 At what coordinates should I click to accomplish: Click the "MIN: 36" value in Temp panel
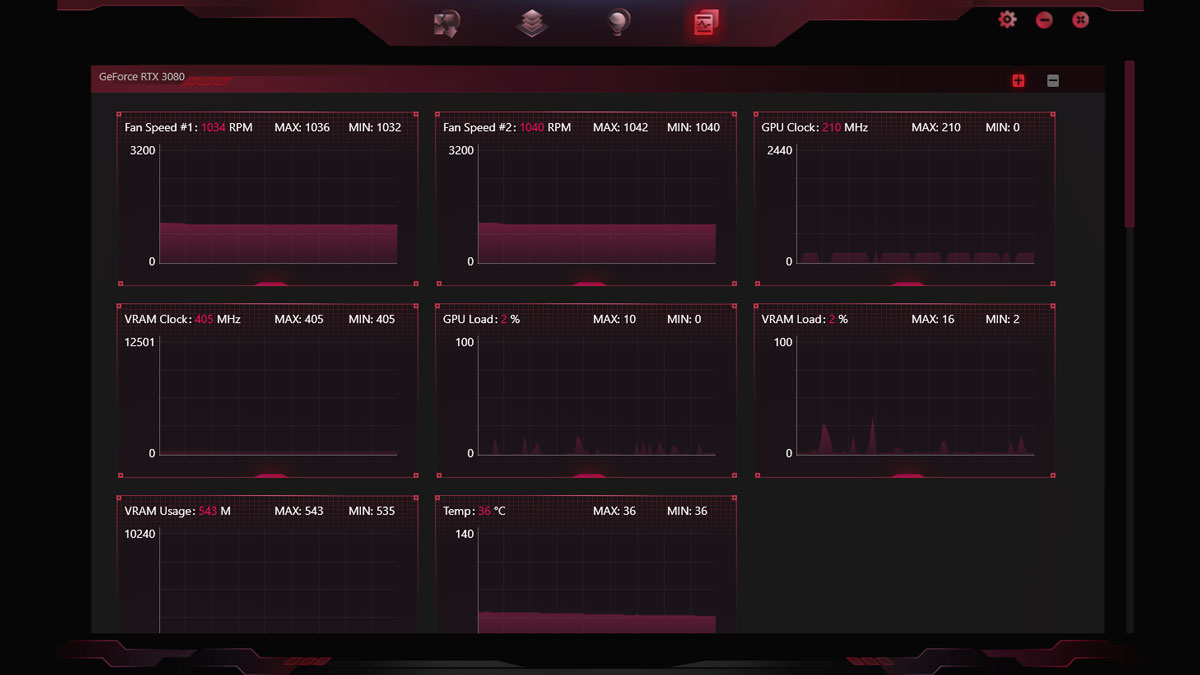tap(687, 512)
